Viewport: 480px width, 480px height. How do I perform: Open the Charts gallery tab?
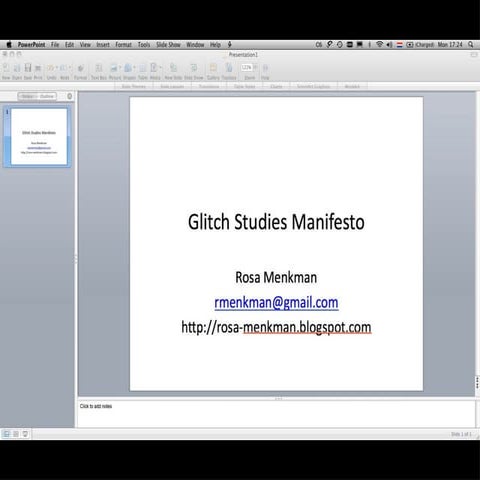[276, 87]
